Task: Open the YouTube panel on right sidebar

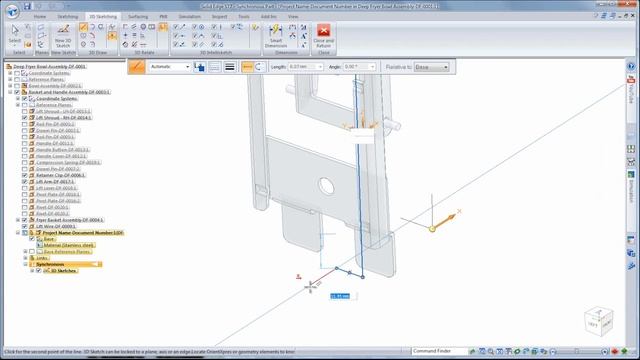Action: [x=631, y=89]
